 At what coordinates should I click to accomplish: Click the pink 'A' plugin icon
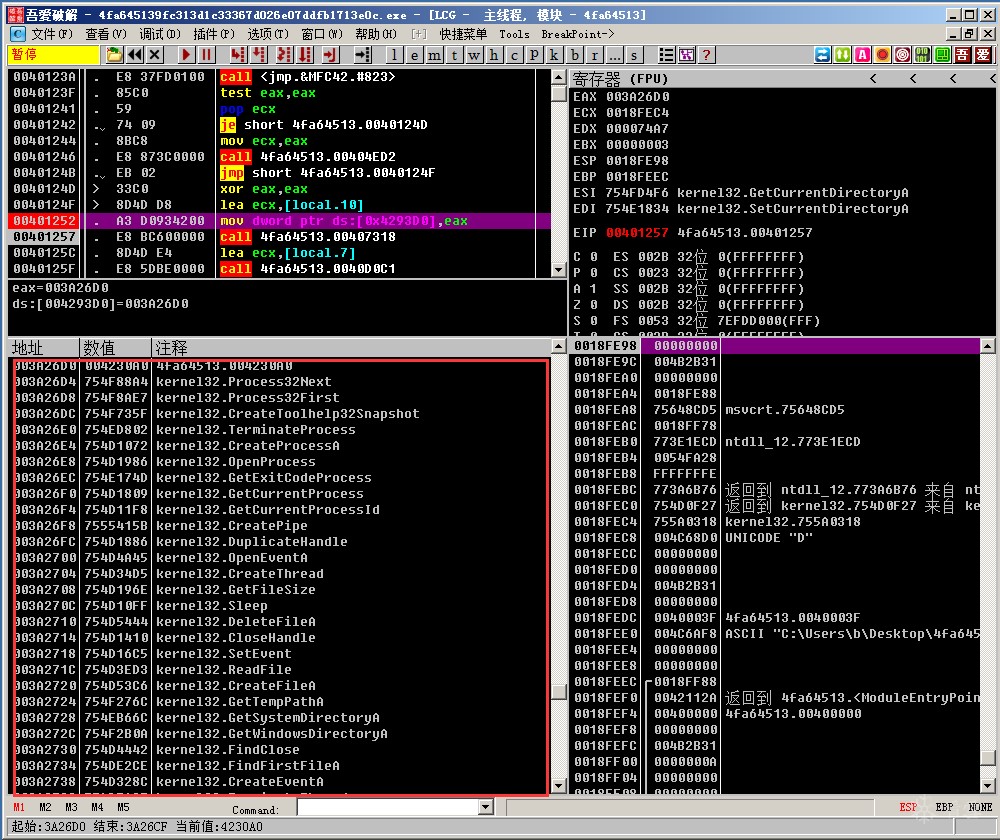(862, 55)
